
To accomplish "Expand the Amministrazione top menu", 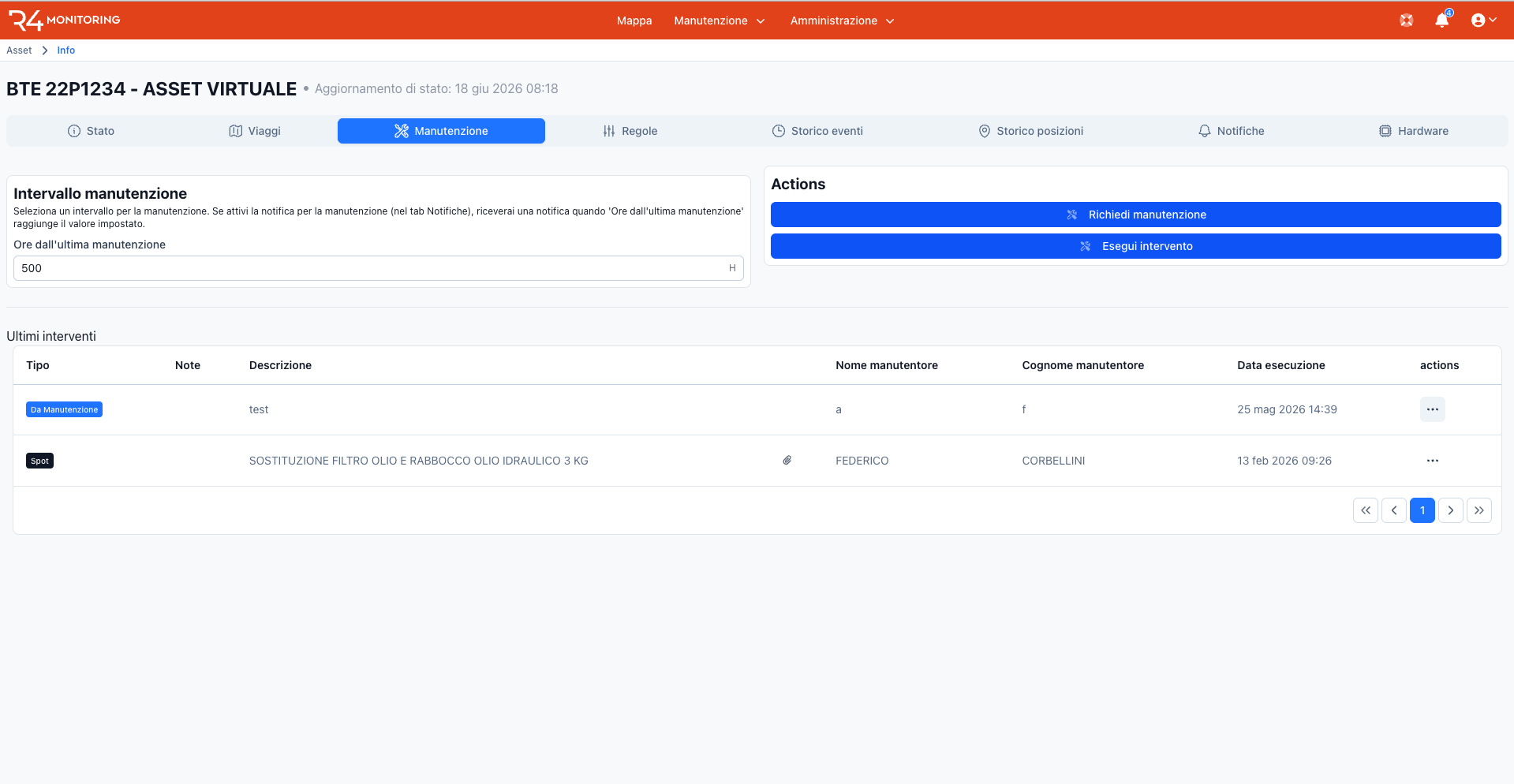I will point(842,21).
